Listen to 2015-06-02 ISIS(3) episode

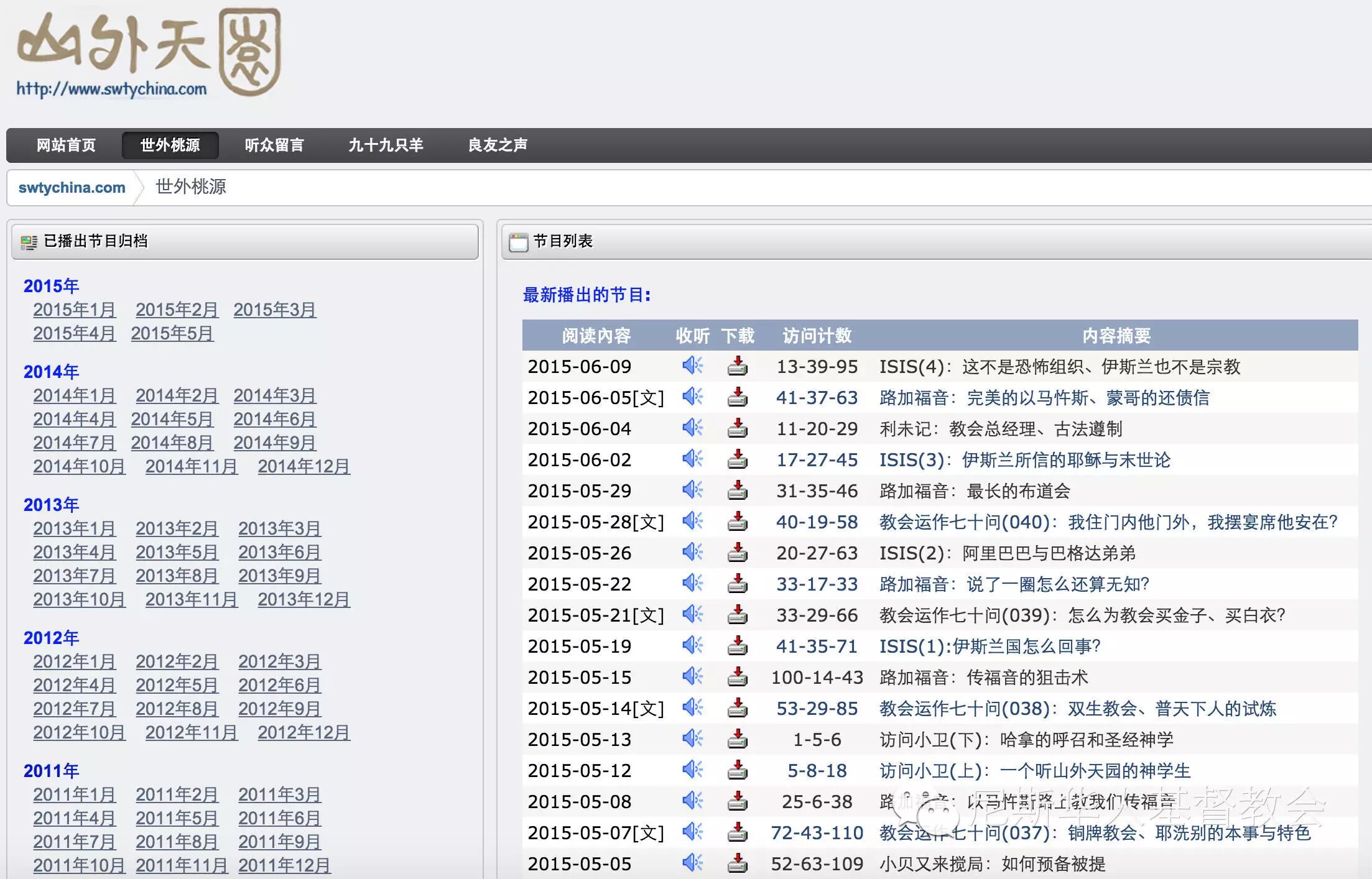tap(692, 459)
